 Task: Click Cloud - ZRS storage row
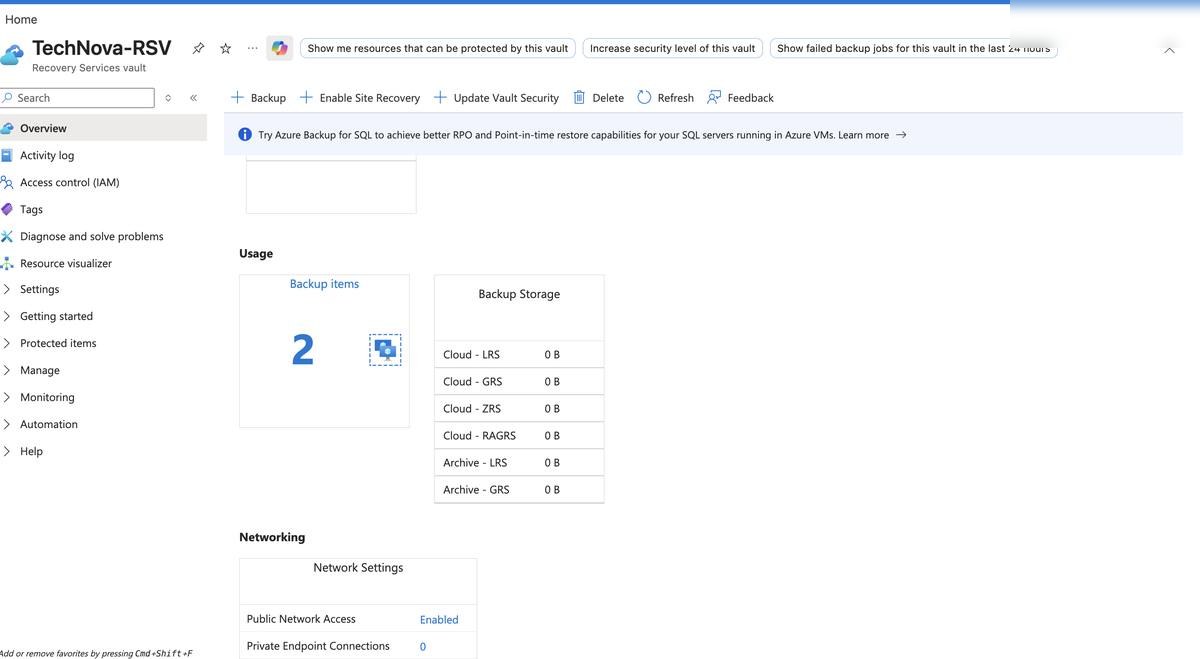[x=519, y=408]
